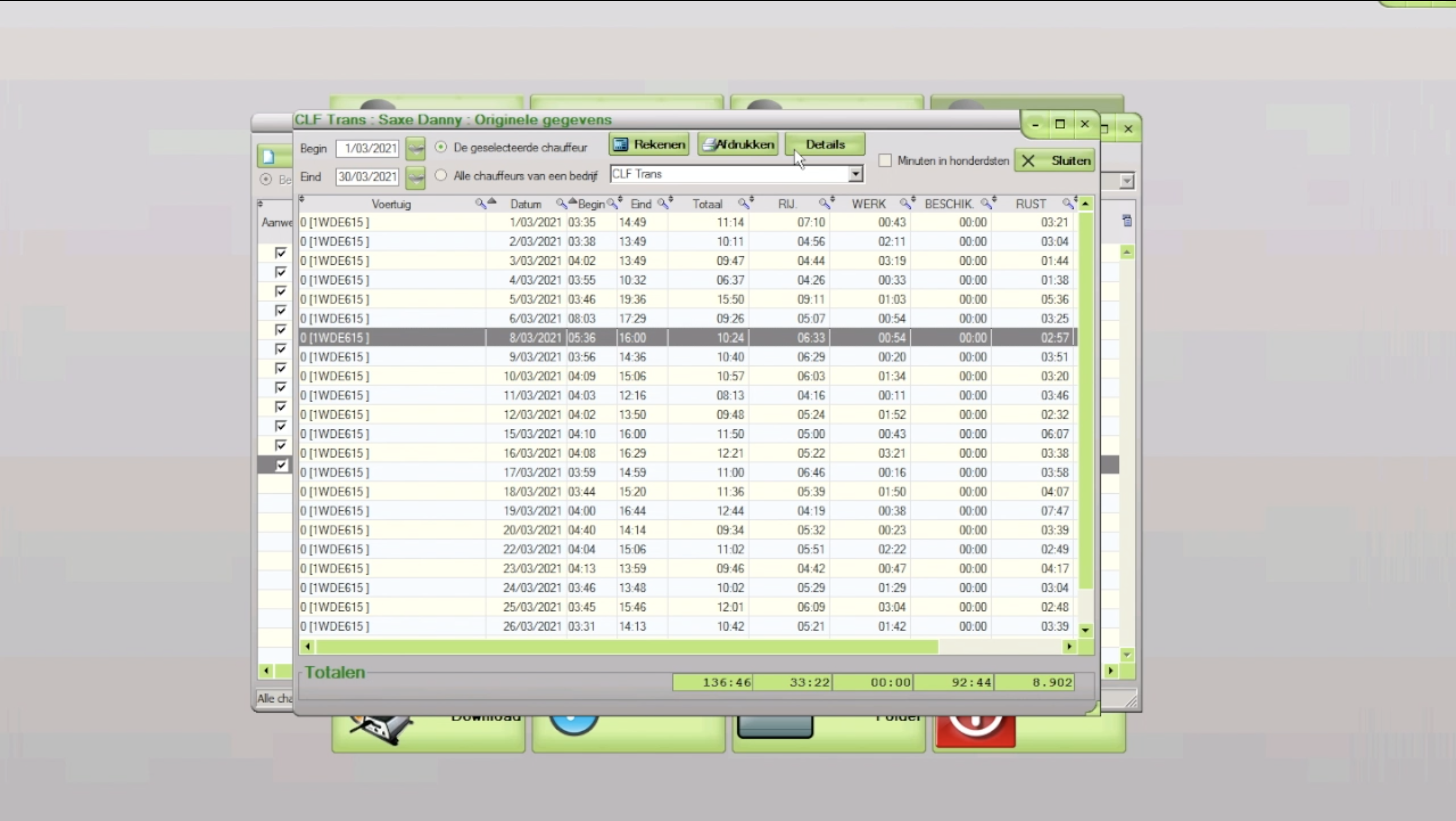1456x821 pixels.
Task: Sort by the WERK column header
Action: coord(869,204)
